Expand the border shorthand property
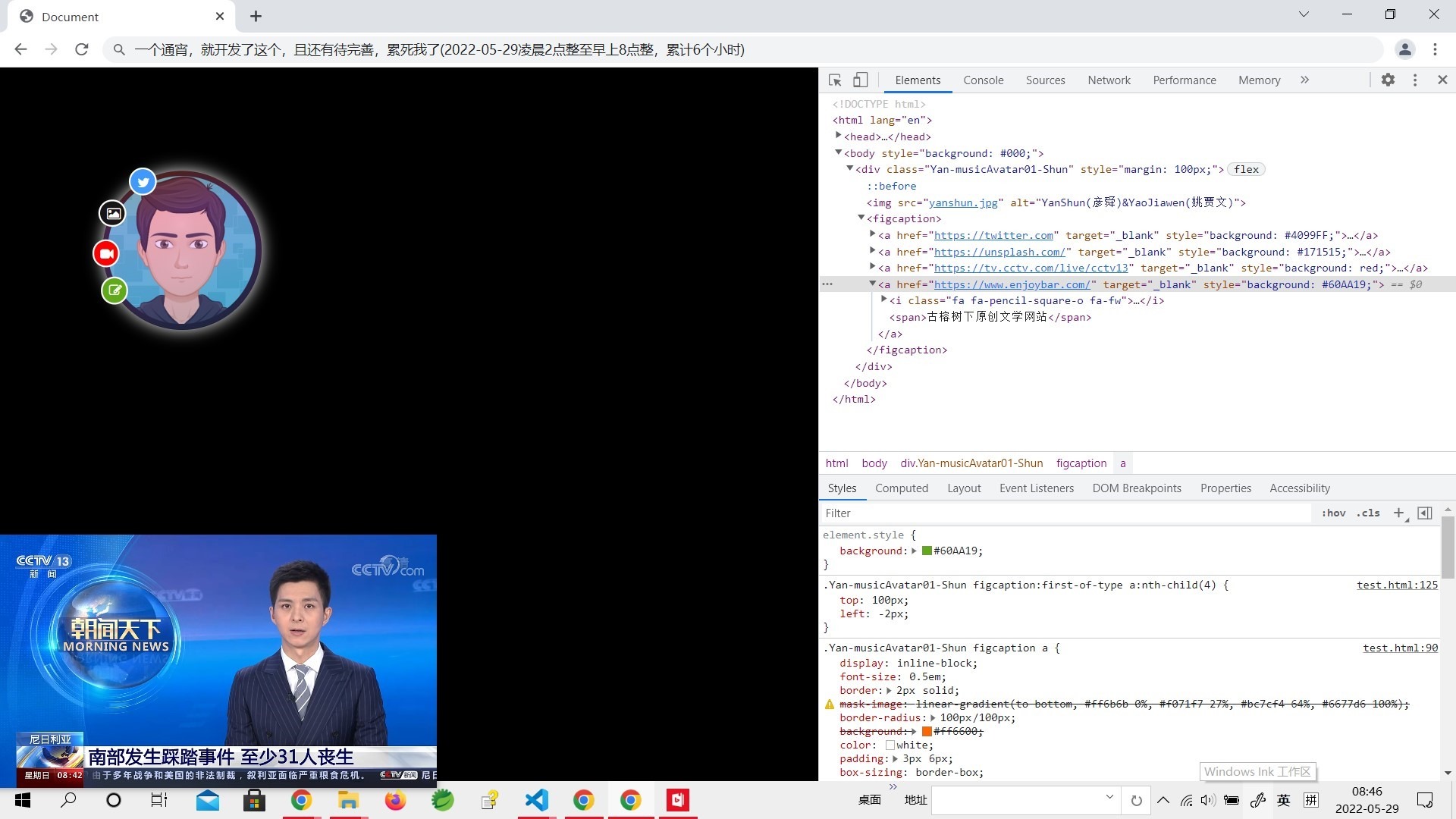 pos(889,690)
